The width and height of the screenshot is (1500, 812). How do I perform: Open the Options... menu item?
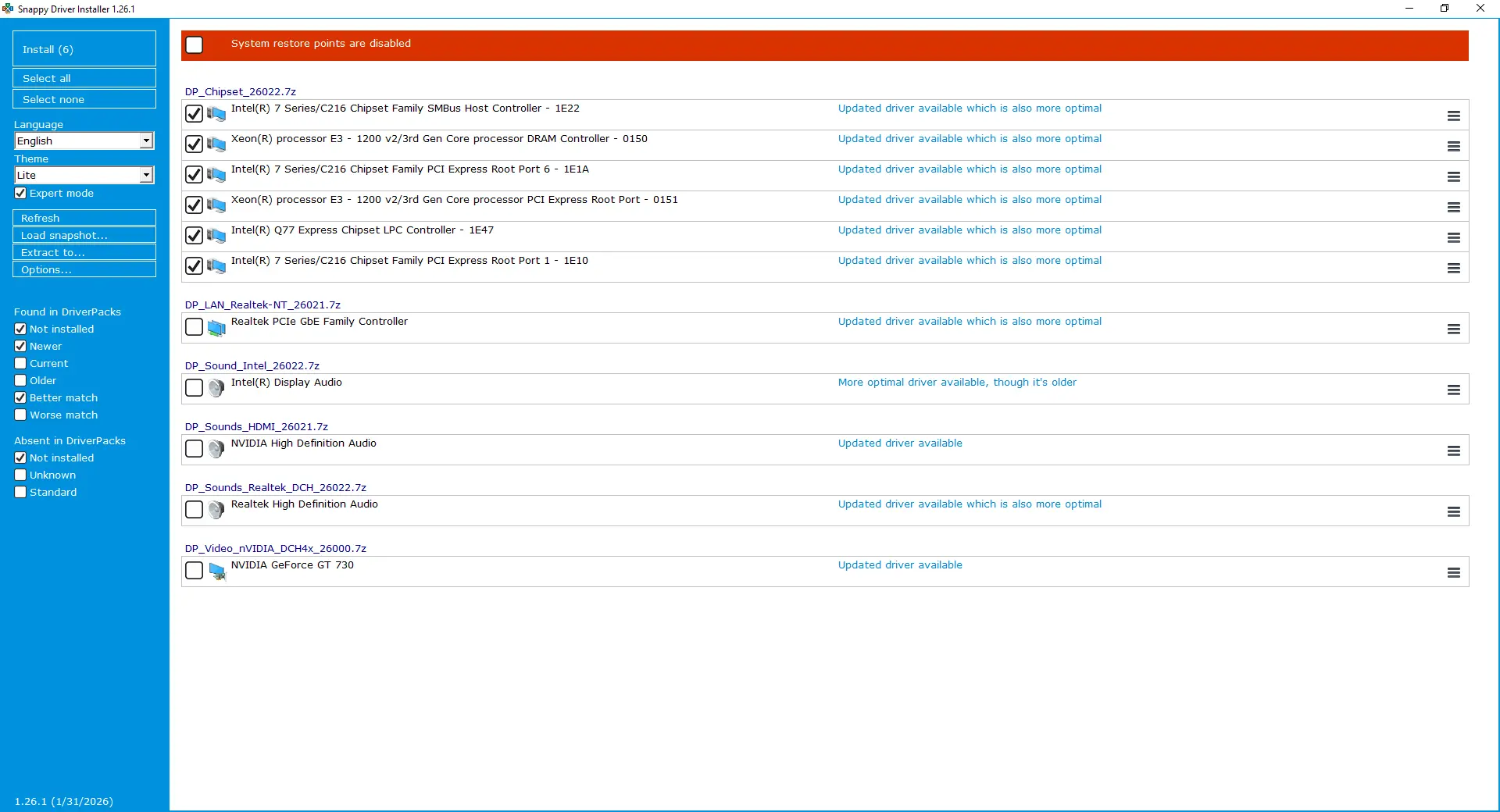tap(84, 269)
